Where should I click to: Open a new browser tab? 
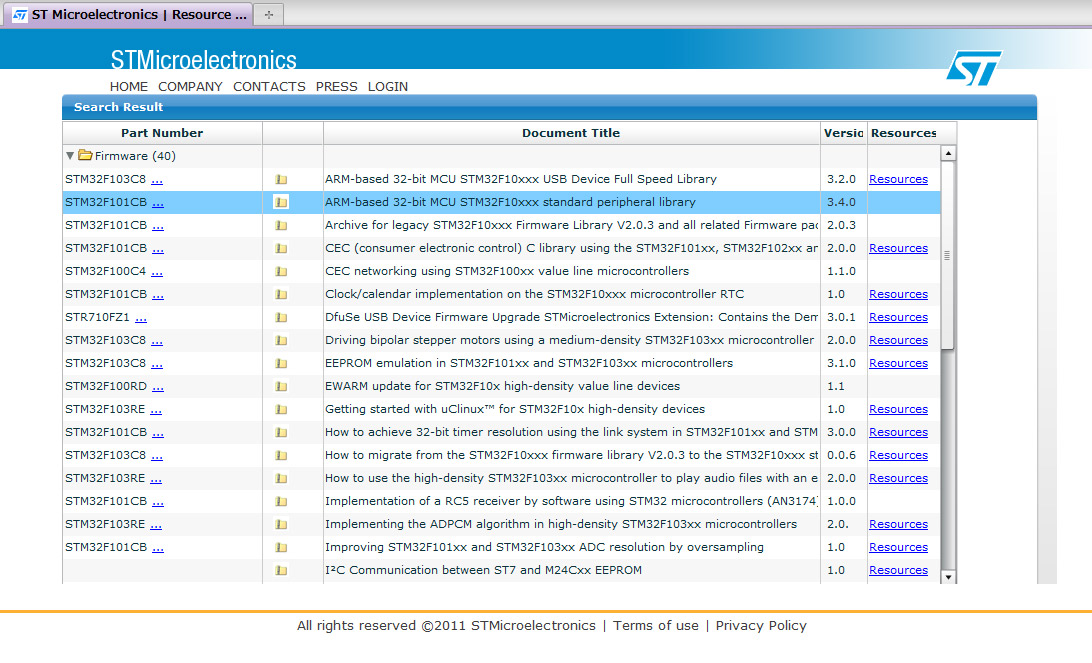[x=269, y=15]
